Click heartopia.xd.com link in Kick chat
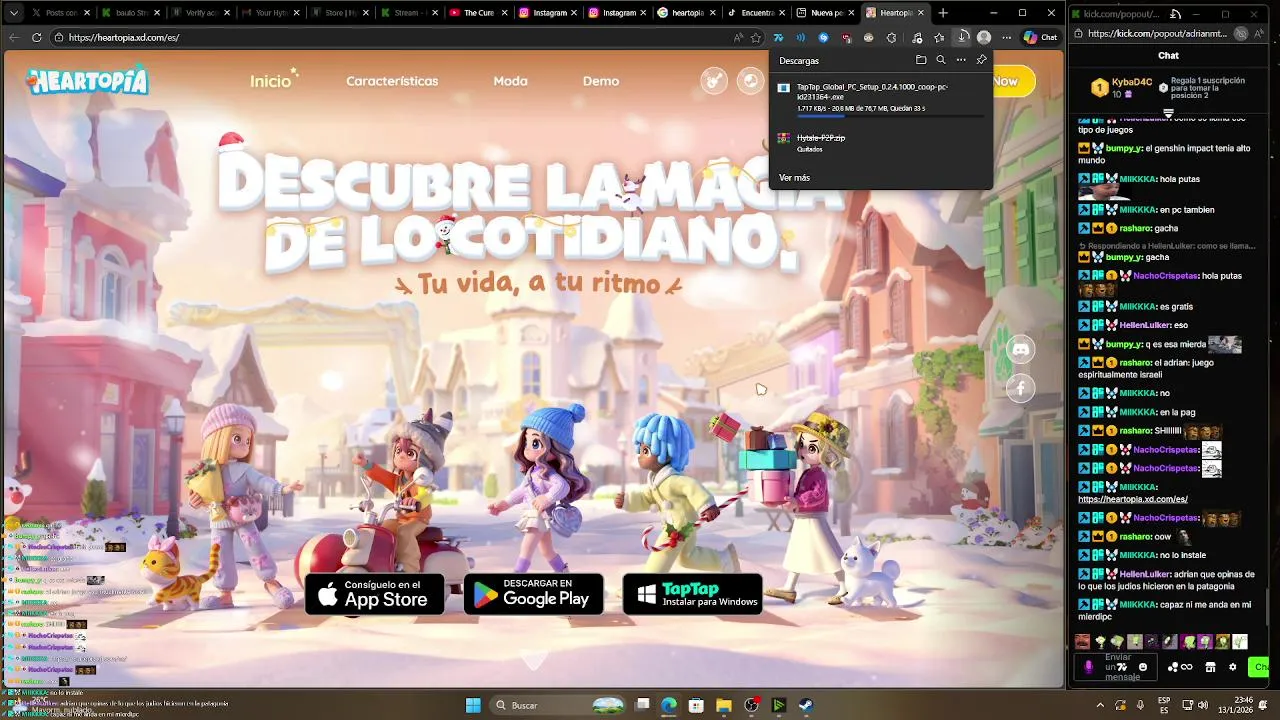Screen dimensions: 1280x720 (1132, 499)
